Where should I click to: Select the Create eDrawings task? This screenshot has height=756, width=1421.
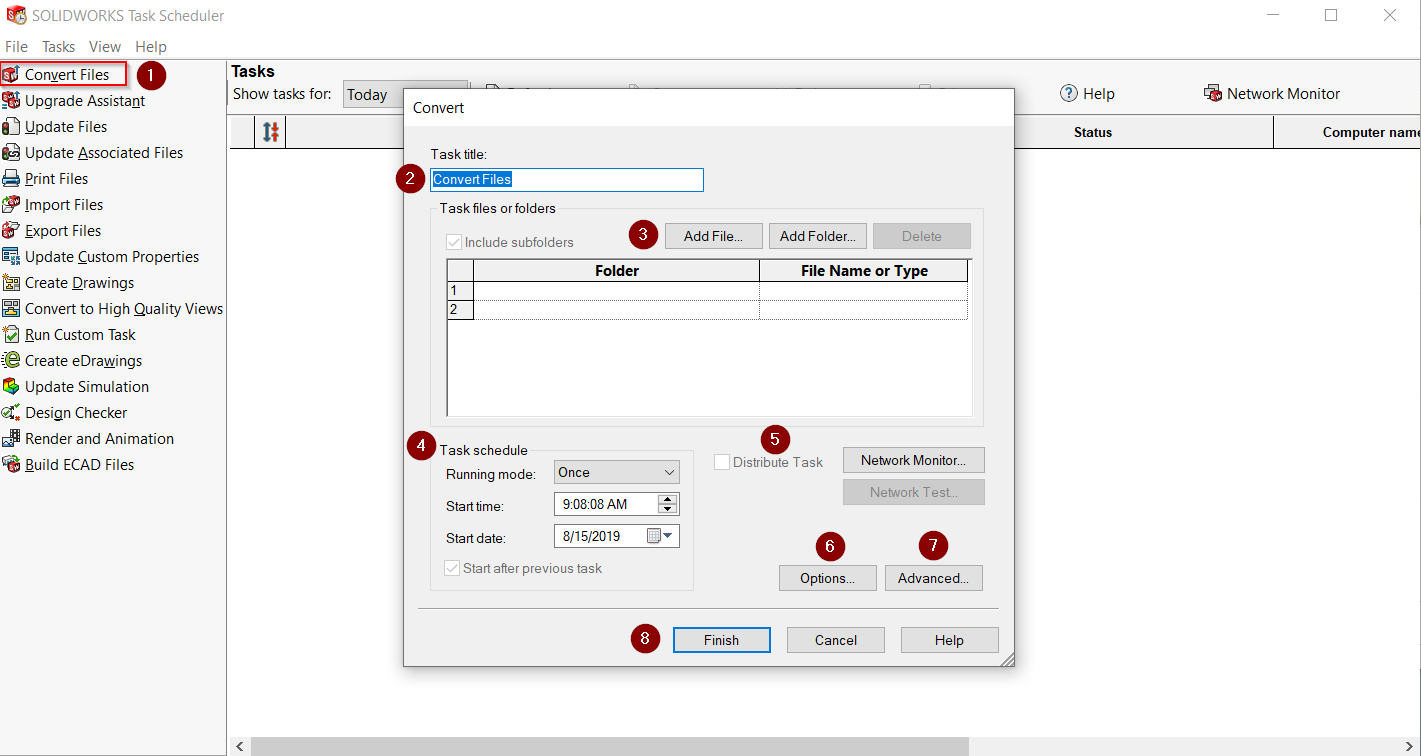tap(72, 360)
